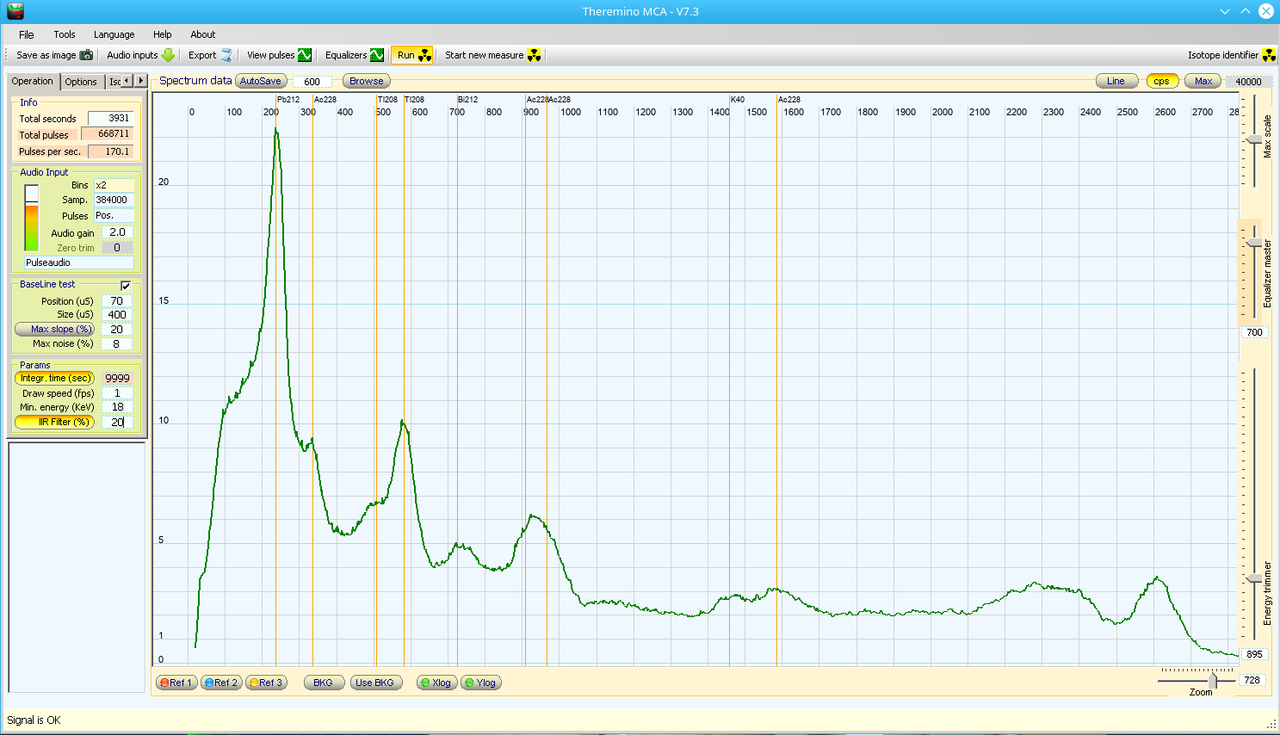The image size is (1280, 735).
Task: Click the Pulses per sec. value 170.1
Action: pos(110,151)
